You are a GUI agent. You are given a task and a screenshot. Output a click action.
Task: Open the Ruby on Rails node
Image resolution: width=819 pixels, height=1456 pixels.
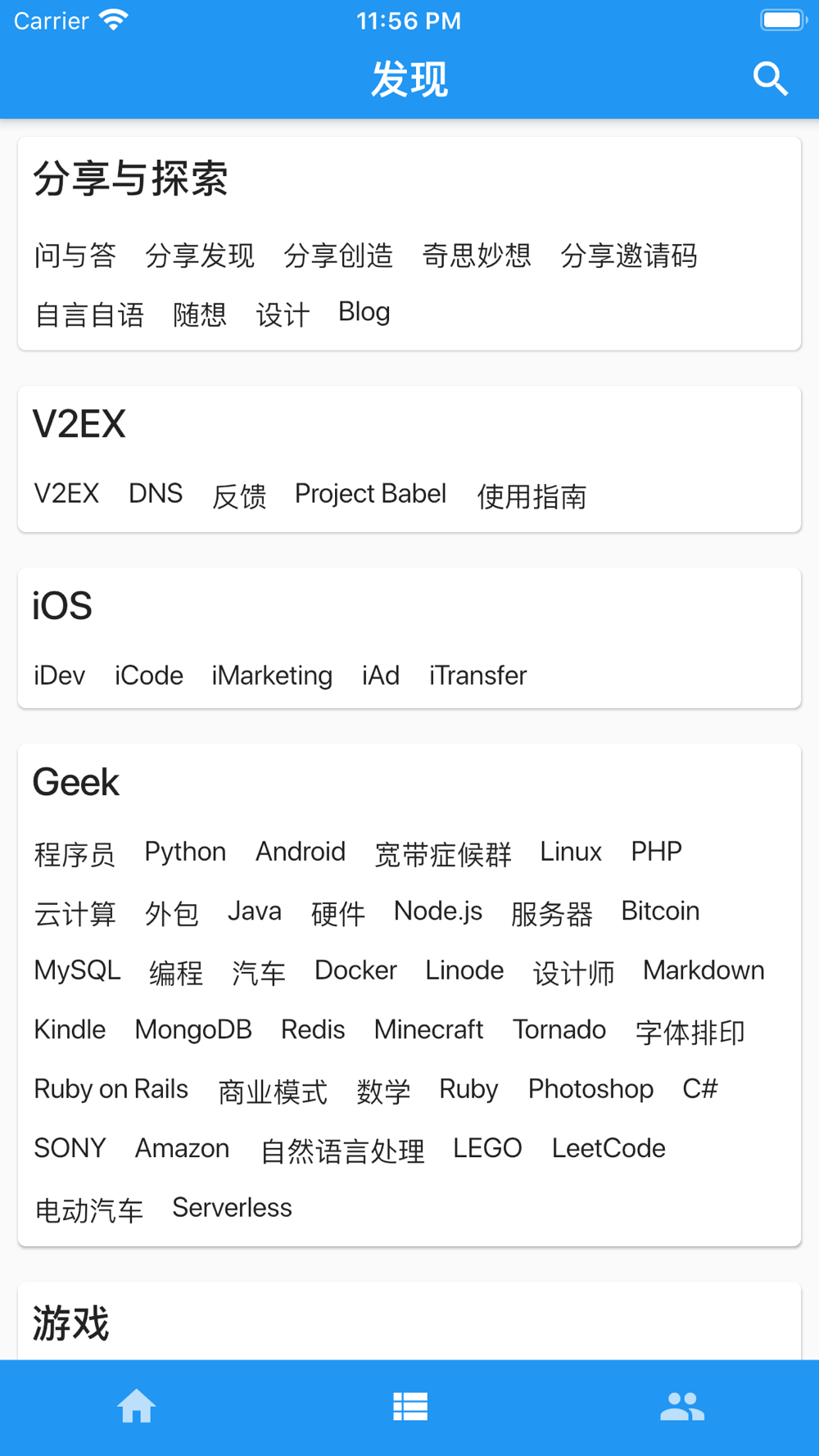pos(111,1089)
